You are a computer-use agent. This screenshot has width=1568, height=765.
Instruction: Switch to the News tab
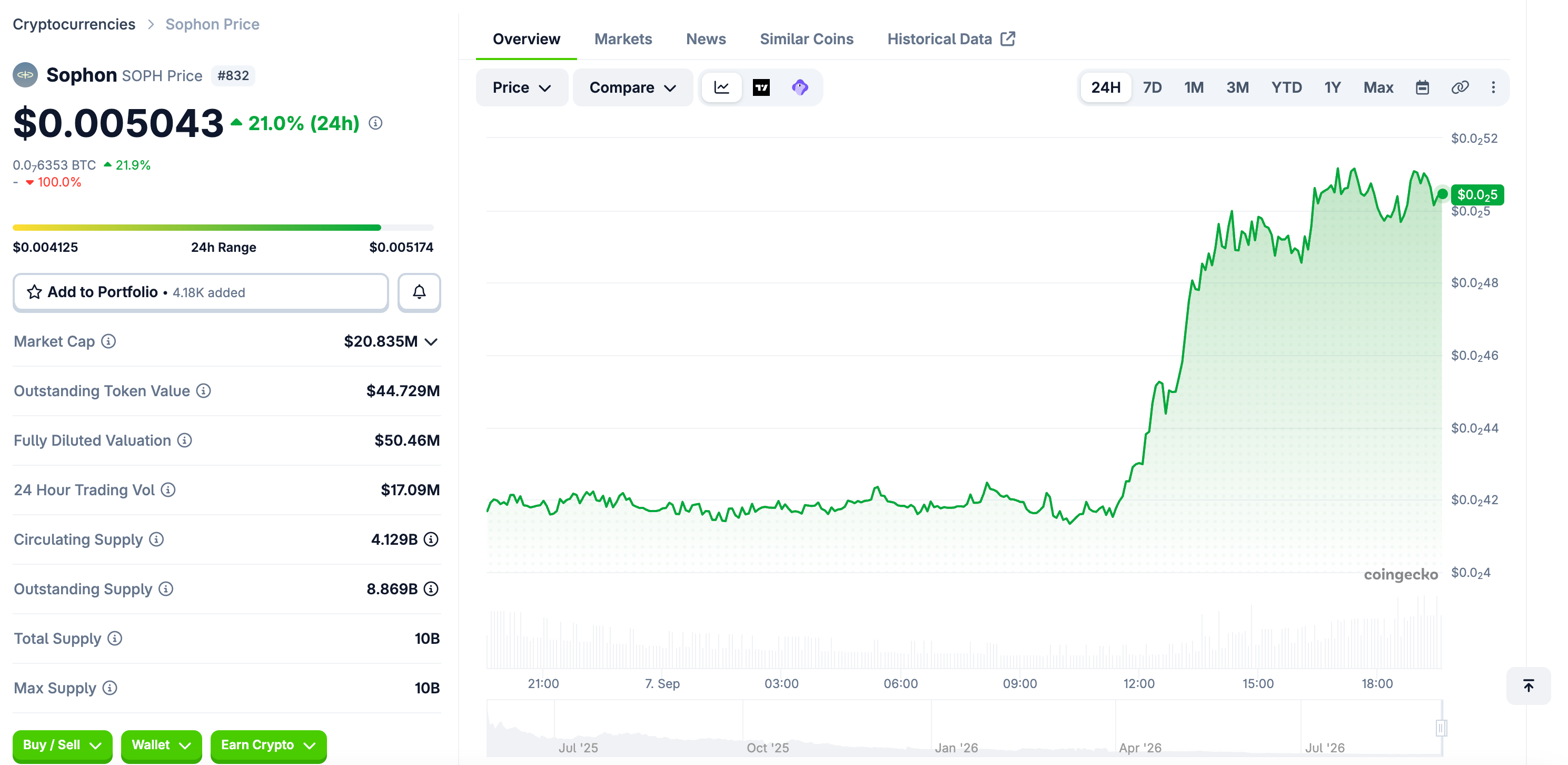point(706,39)
